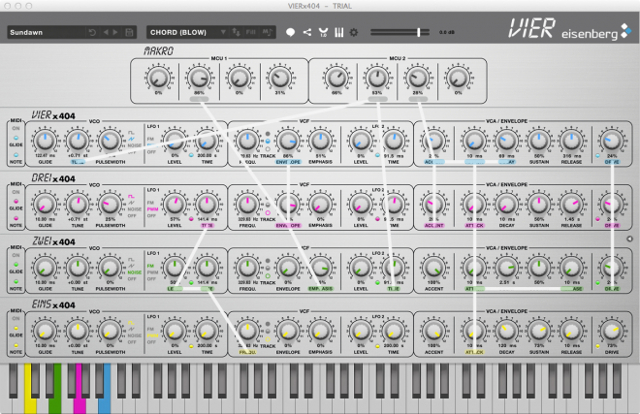The image size is (640, 414).
Task: Toggle VIER DRIVE LED
Action: (x=598, y=156)
